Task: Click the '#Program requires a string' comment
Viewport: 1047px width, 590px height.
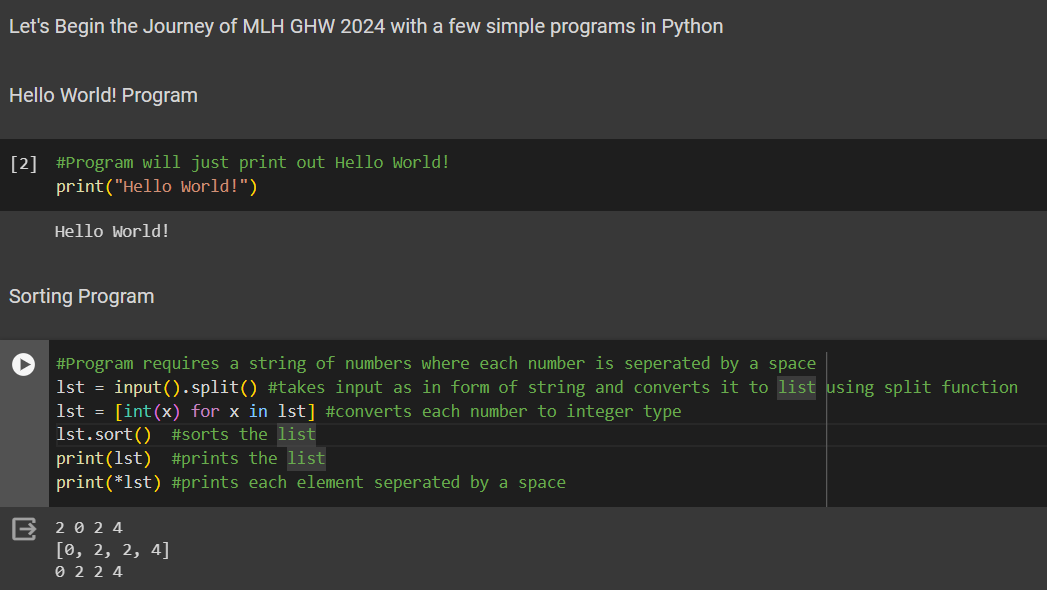Action: pyautogui.click(x=436, y=363)
